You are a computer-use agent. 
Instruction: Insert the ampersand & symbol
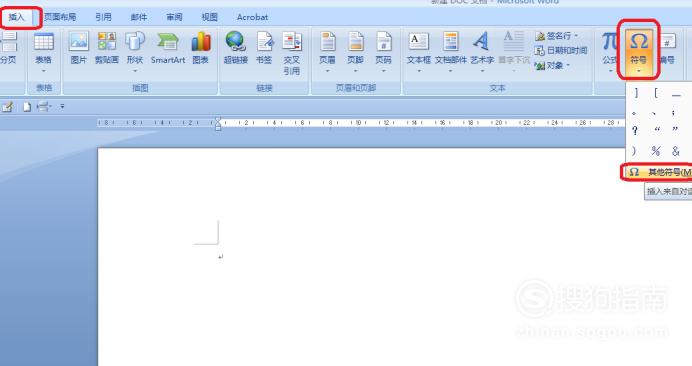tap(675, 151)
